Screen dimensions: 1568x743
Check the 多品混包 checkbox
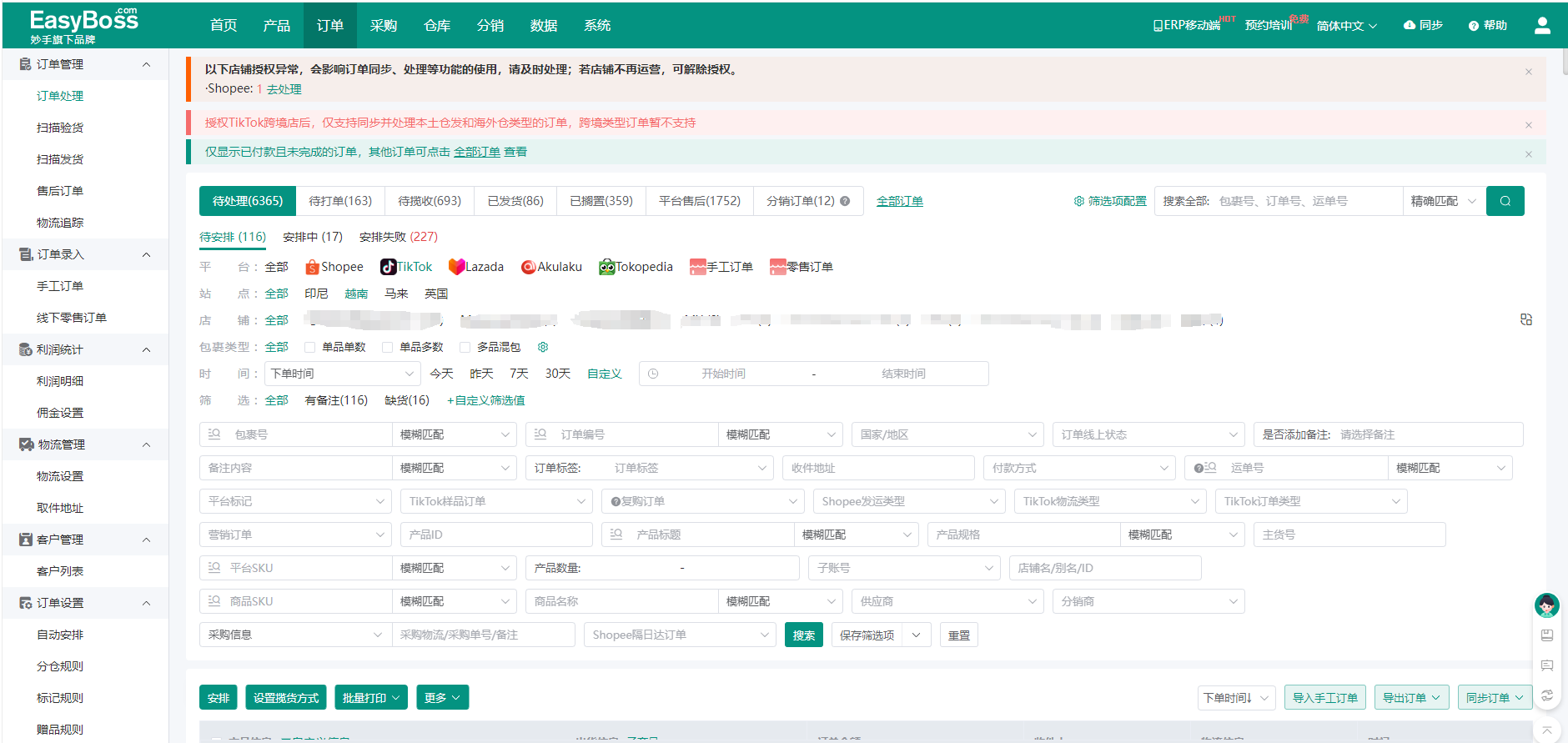point(465,347)
